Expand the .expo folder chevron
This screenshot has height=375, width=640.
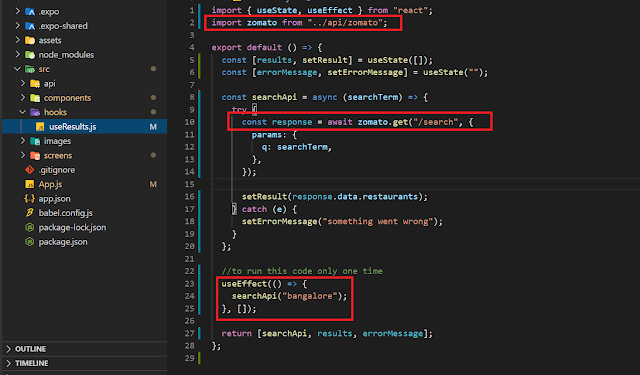coord(18,11)
